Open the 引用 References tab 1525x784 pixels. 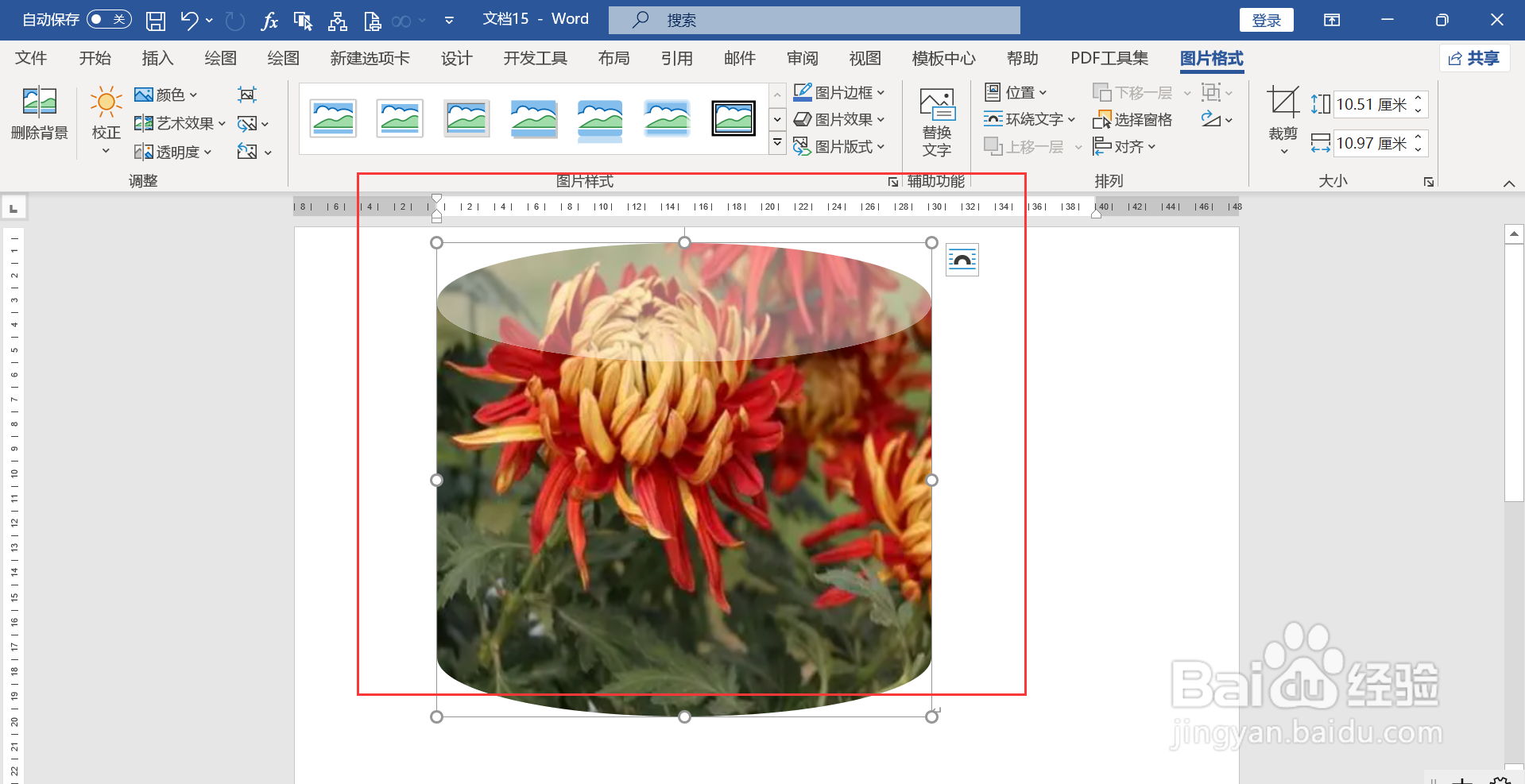click(x=676, y=58)
